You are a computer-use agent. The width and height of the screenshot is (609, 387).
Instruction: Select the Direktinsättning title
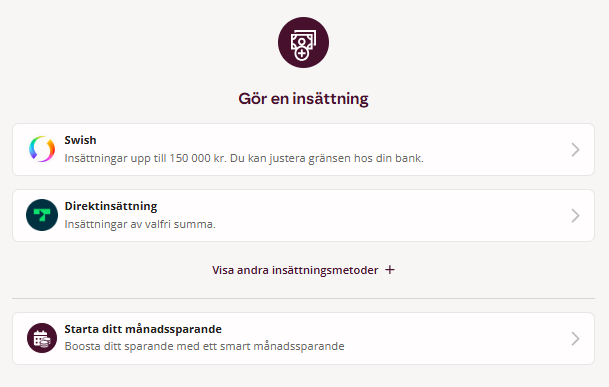[111, 206]
